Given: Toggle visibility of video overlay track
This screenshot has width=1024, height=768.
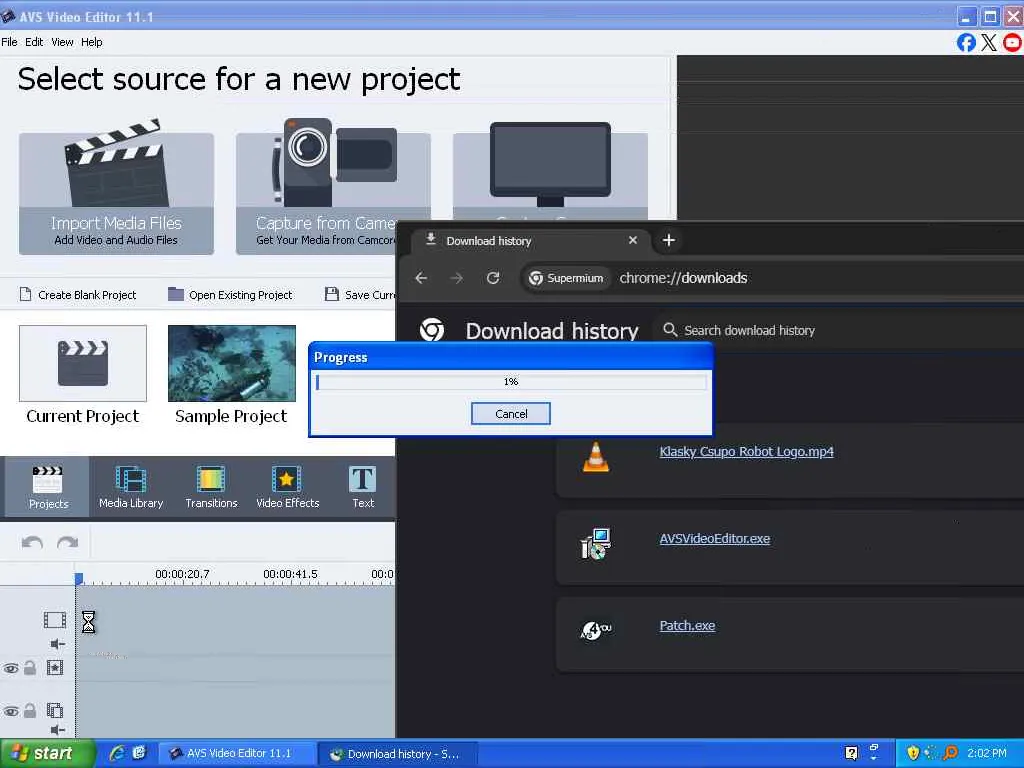Looking at the screenshot, I should click(x=11, y=711).
